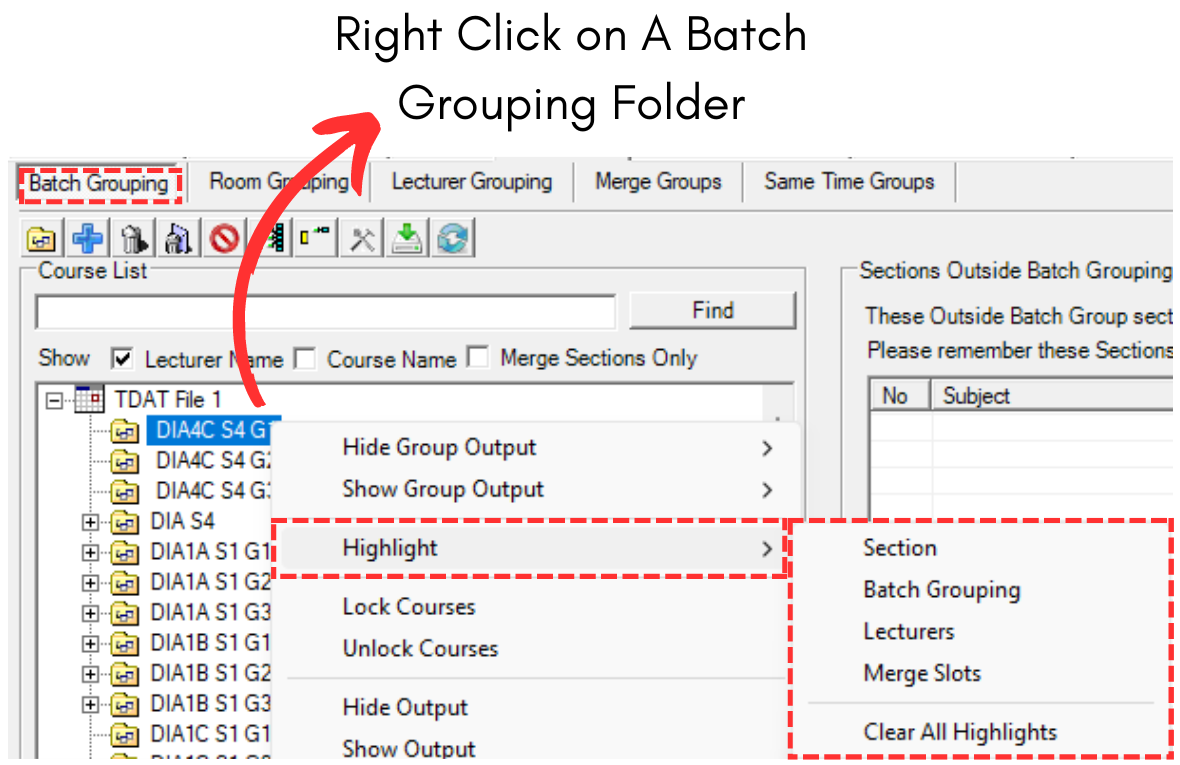Click the first trash bin toolbar icon
Screen dimensions: 1180x765
134,239
